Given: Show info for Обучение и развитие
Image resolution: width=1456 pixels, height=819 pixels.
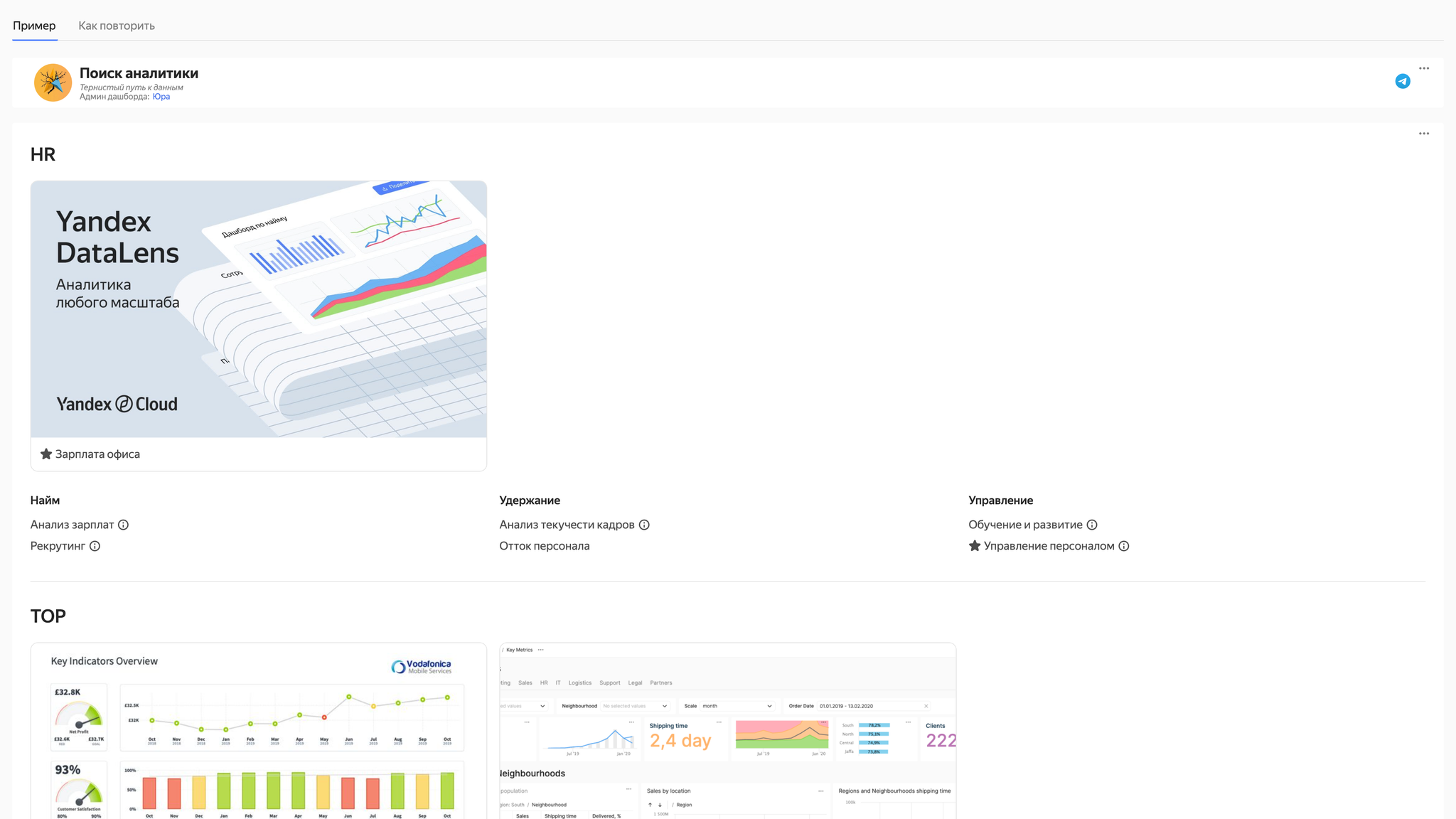Looking at the screenshot, I should point(1092,525).
